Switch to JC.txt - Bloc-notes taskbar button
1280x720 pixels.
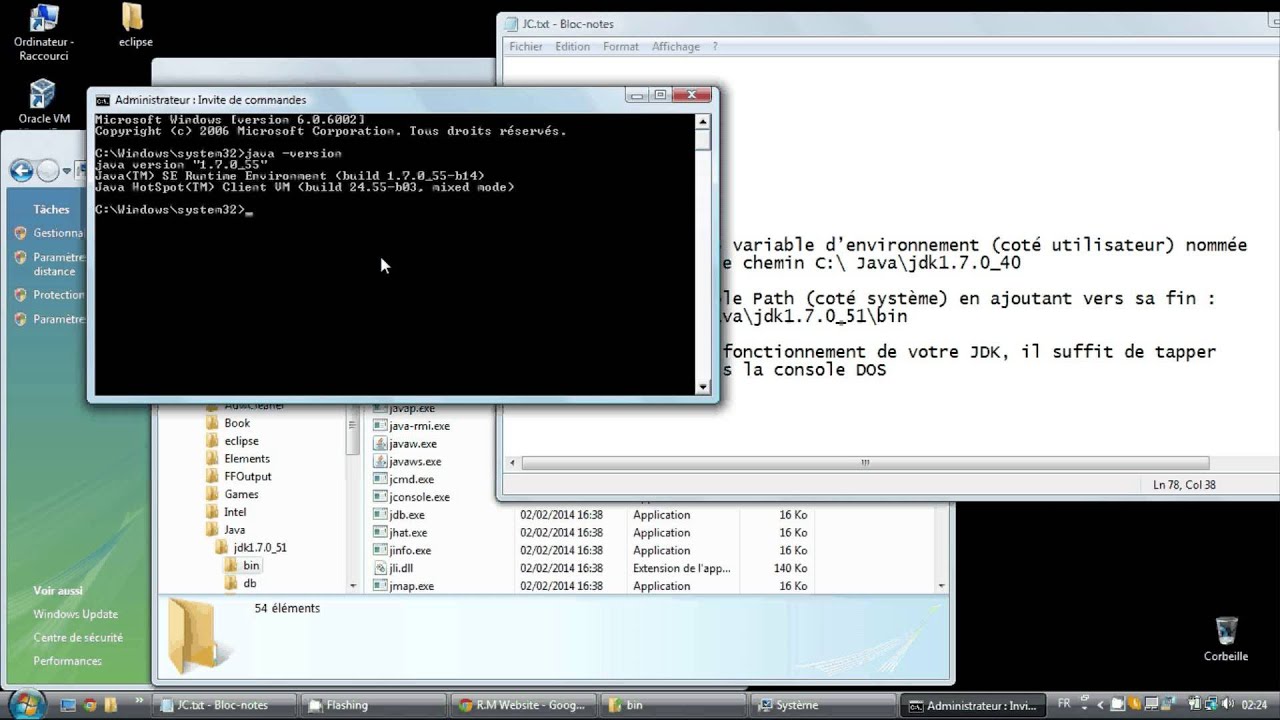[x=224, y=705]
